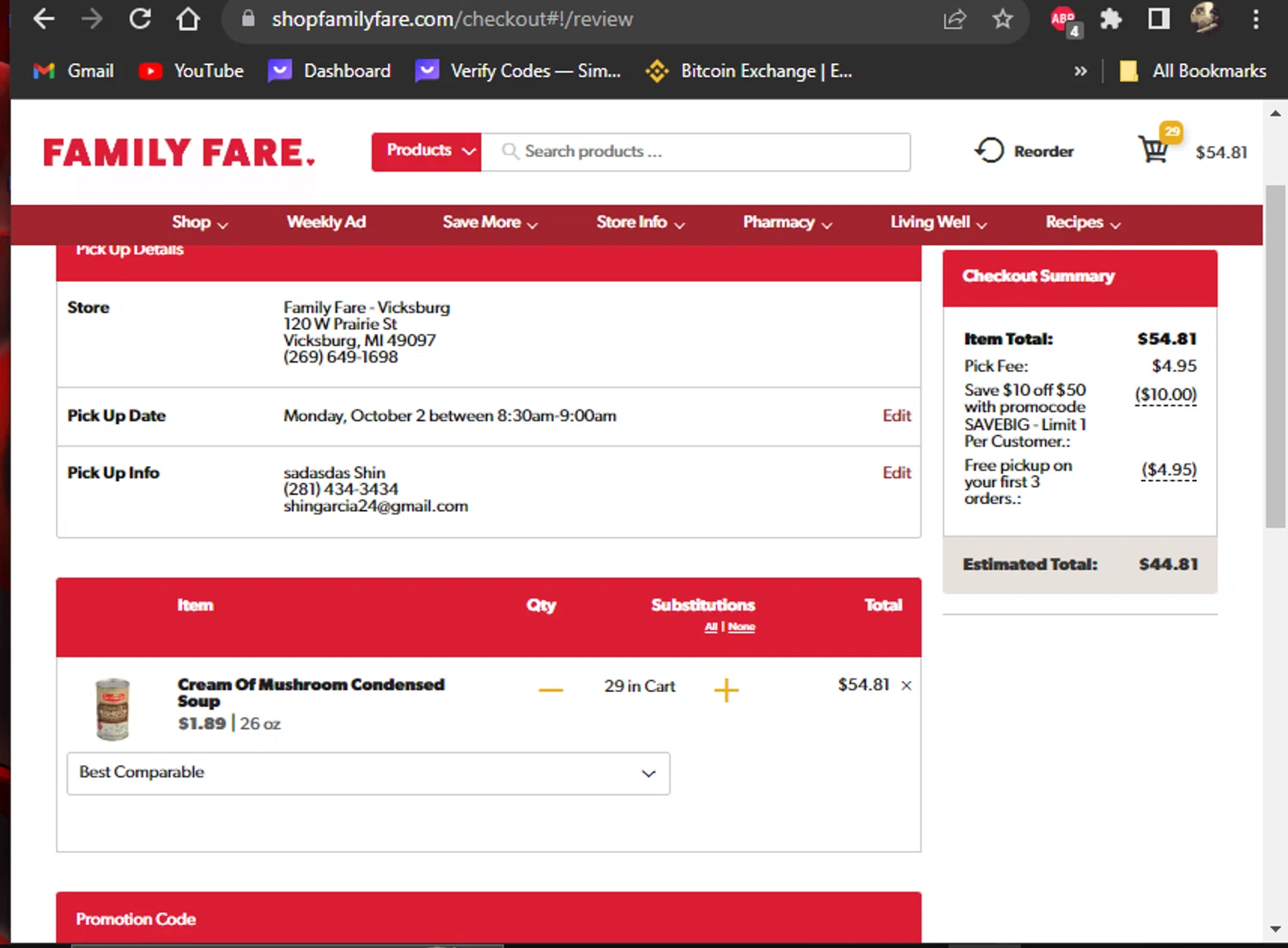Image resolution: width=1288 pixels, height=948 pixels.
Task: Click scrollbar down arrow
Action: pos(1275,929)
